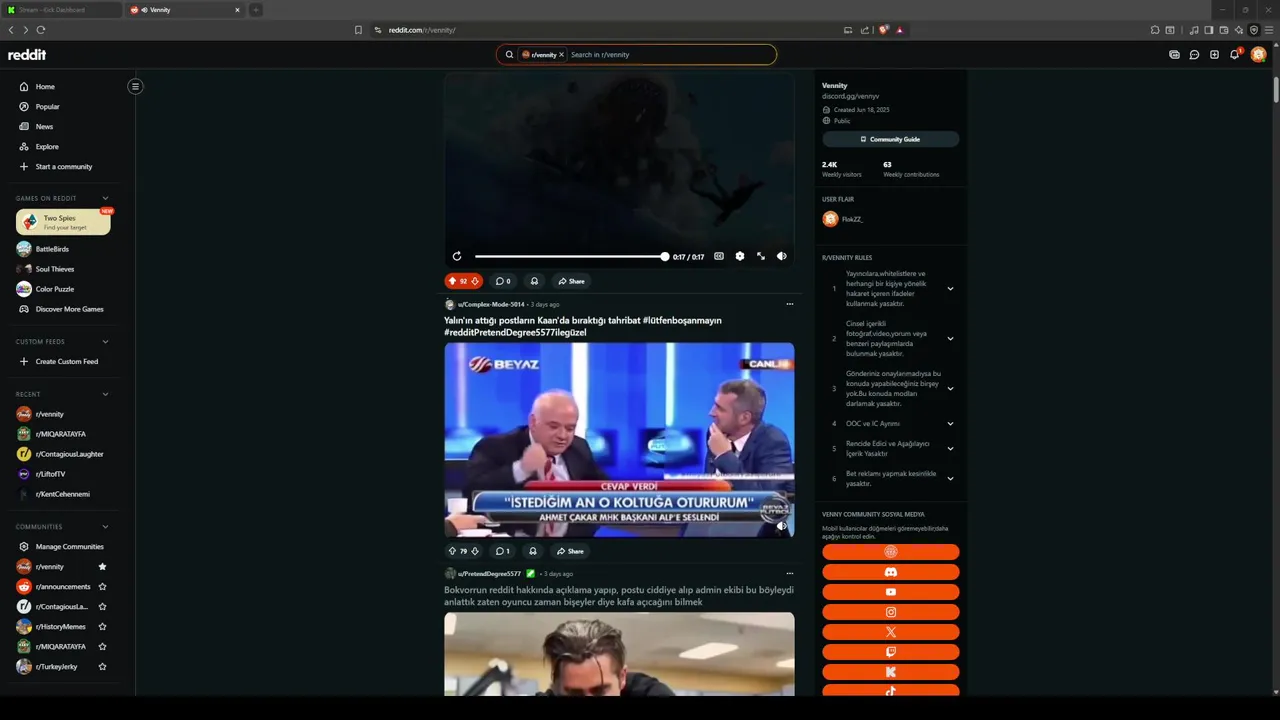Collapse Custom Feeds section
Screen dimensions: 1280x720
[x=105, y=341]
